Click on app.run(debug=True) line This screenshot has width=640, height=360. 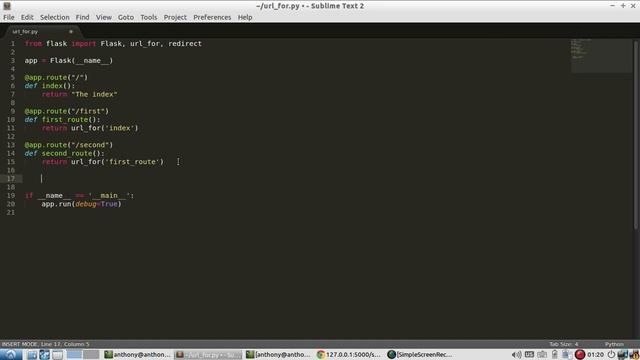click(82, 204)
